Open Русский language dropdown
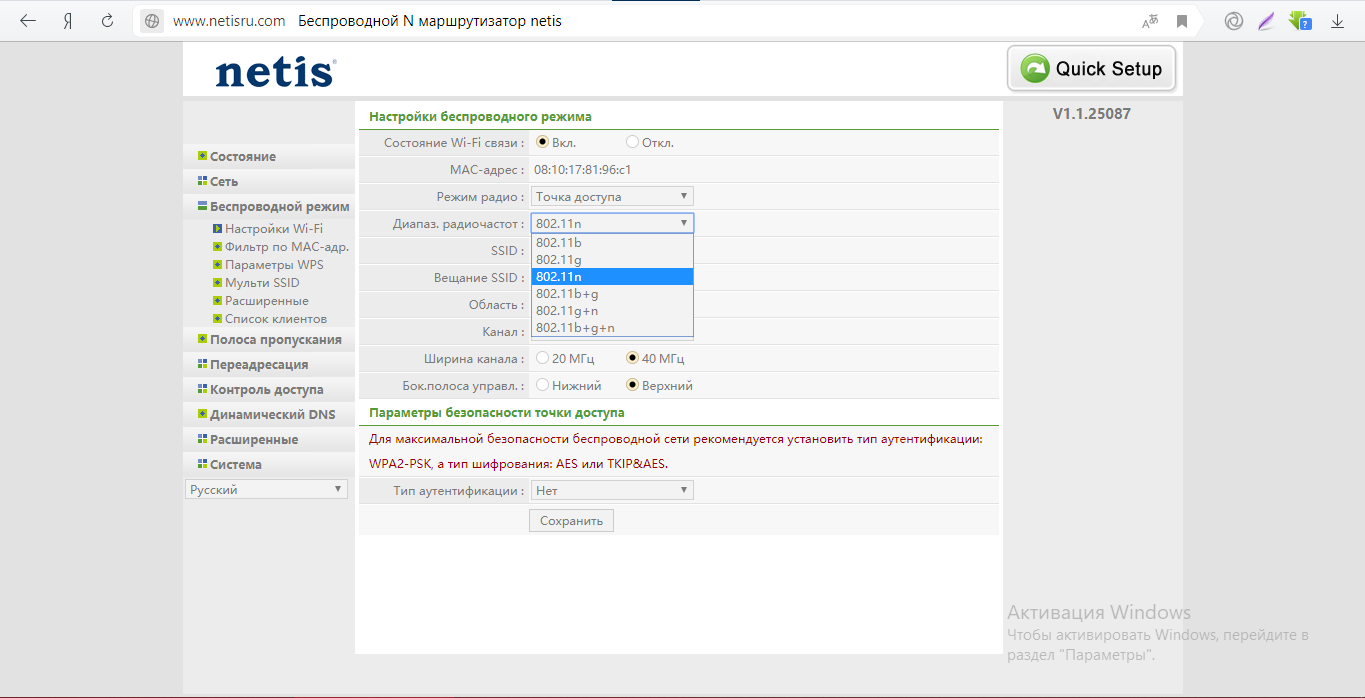 point(266,490)
